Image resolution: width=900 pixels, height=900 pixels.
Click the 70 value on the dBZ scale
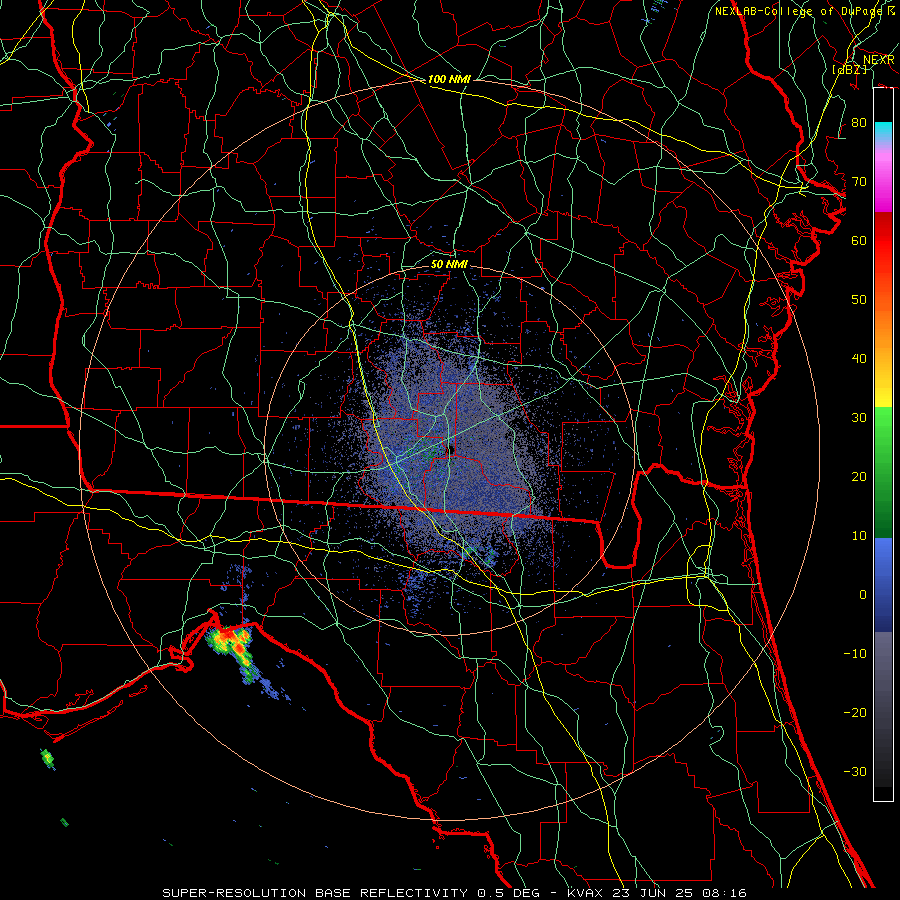[x=859, y=182]
